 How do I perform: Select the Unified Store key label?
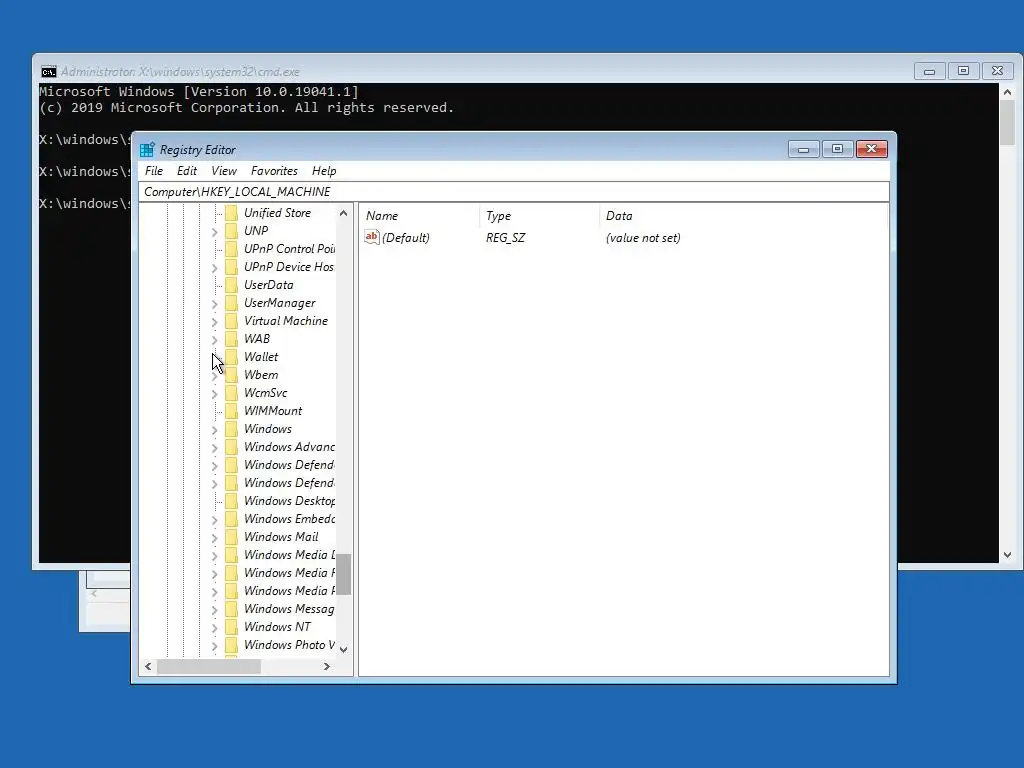coord(278,213)
